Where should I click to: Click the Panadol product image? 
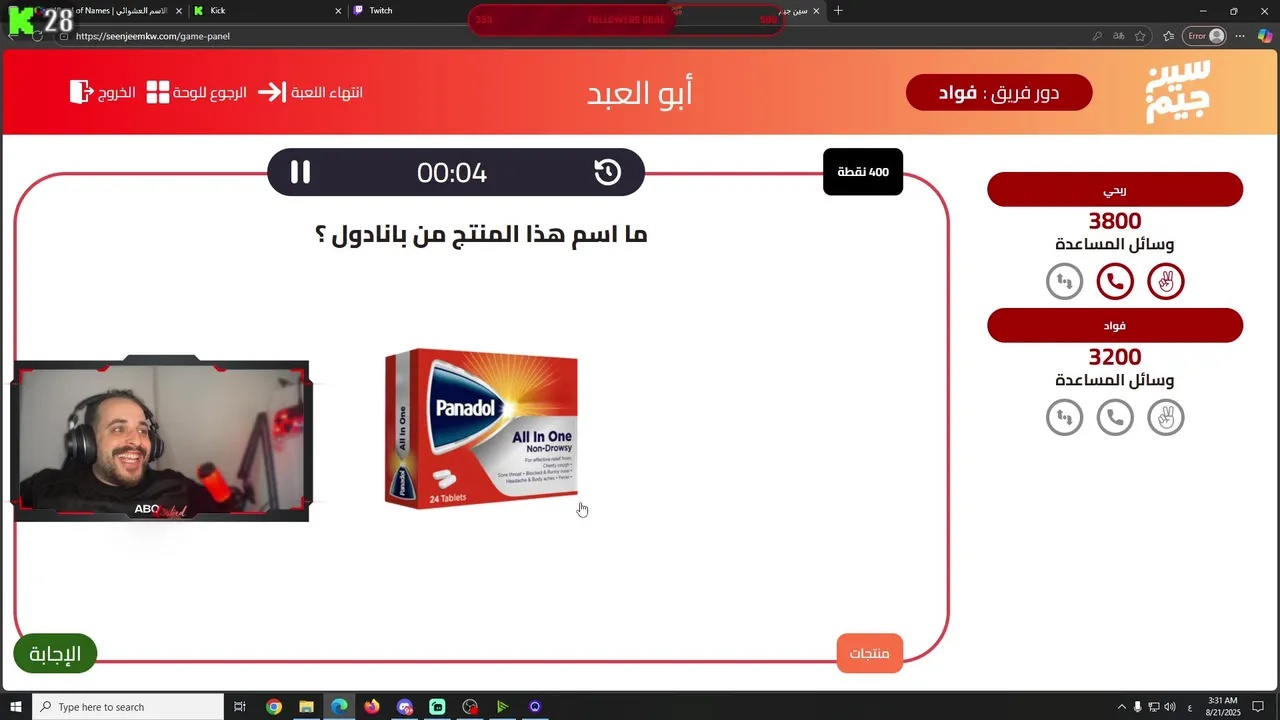(x=481, y=428)
